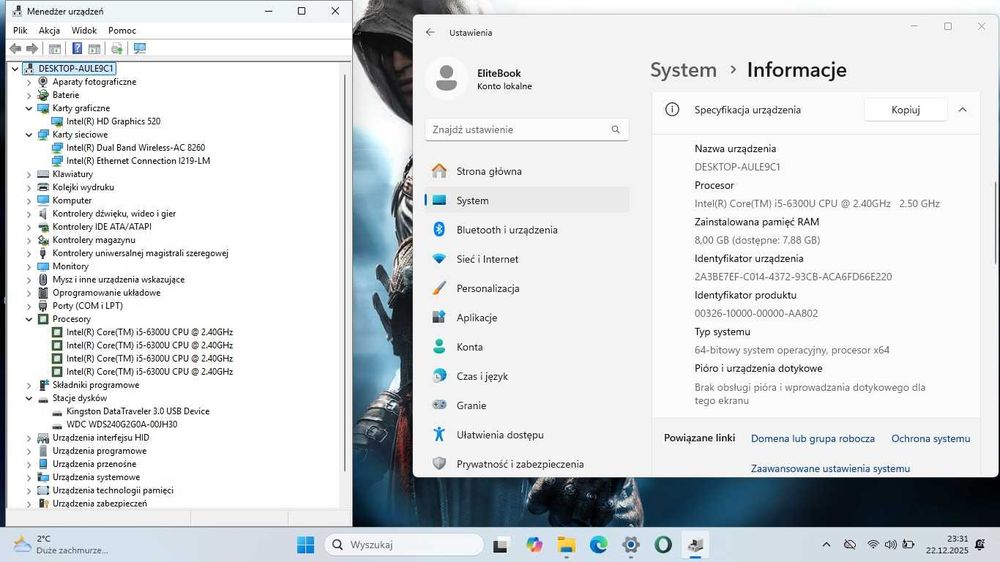Screen dimensions: 1000x562
Task: Collapse the Procesory category
Action: pos(29,319)
